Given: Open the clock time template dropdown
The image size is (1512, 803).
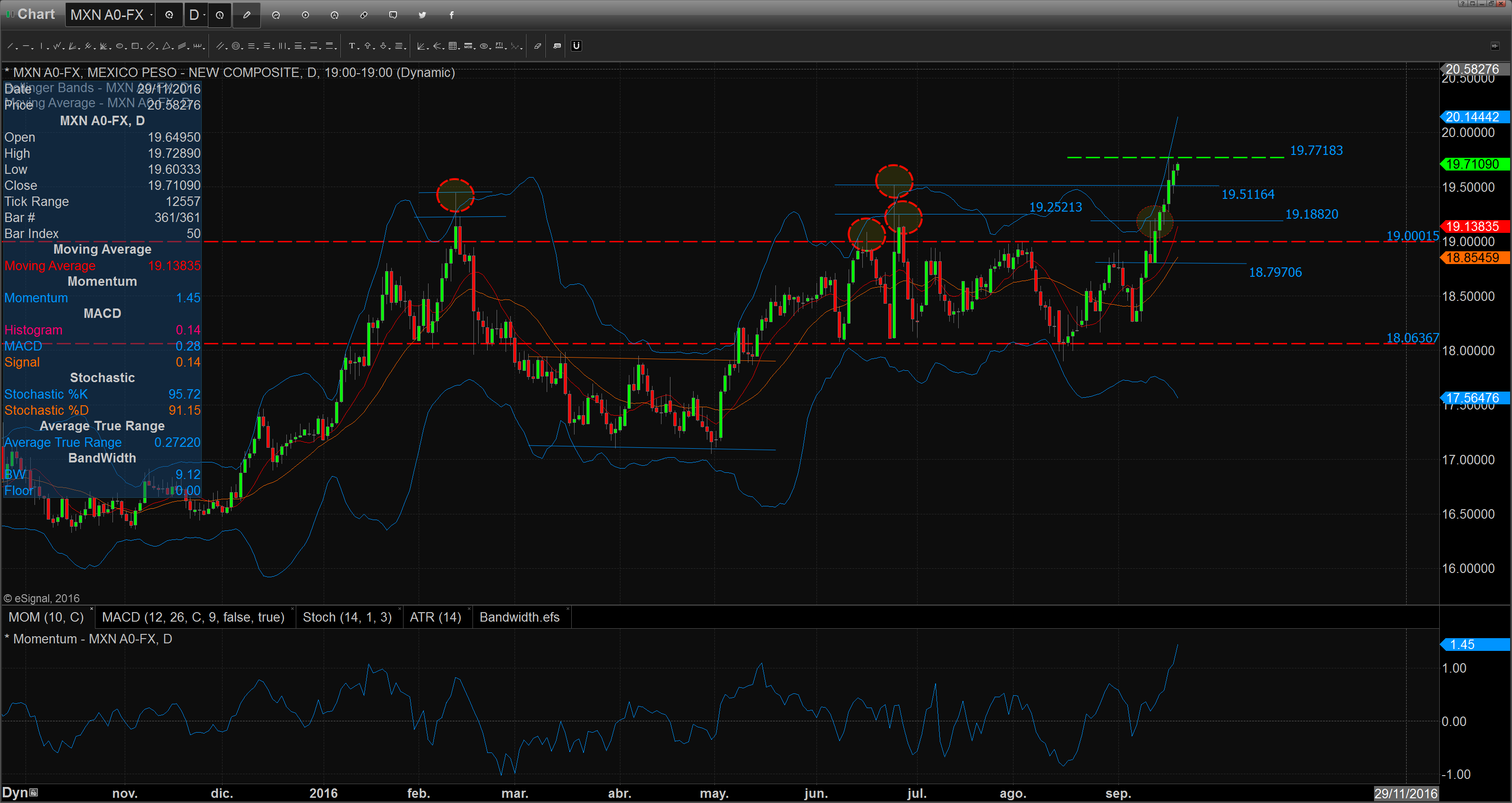Looking at the screenshot, I should (220, 15).
